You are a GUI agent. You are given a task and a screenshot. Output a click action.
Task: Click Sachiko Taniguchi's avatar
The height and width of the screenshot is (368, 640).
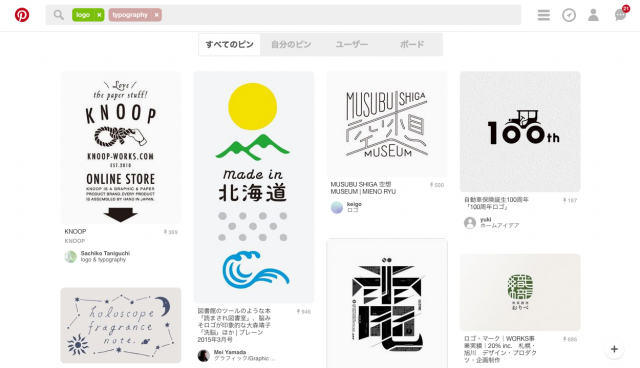tap(71, 257)
